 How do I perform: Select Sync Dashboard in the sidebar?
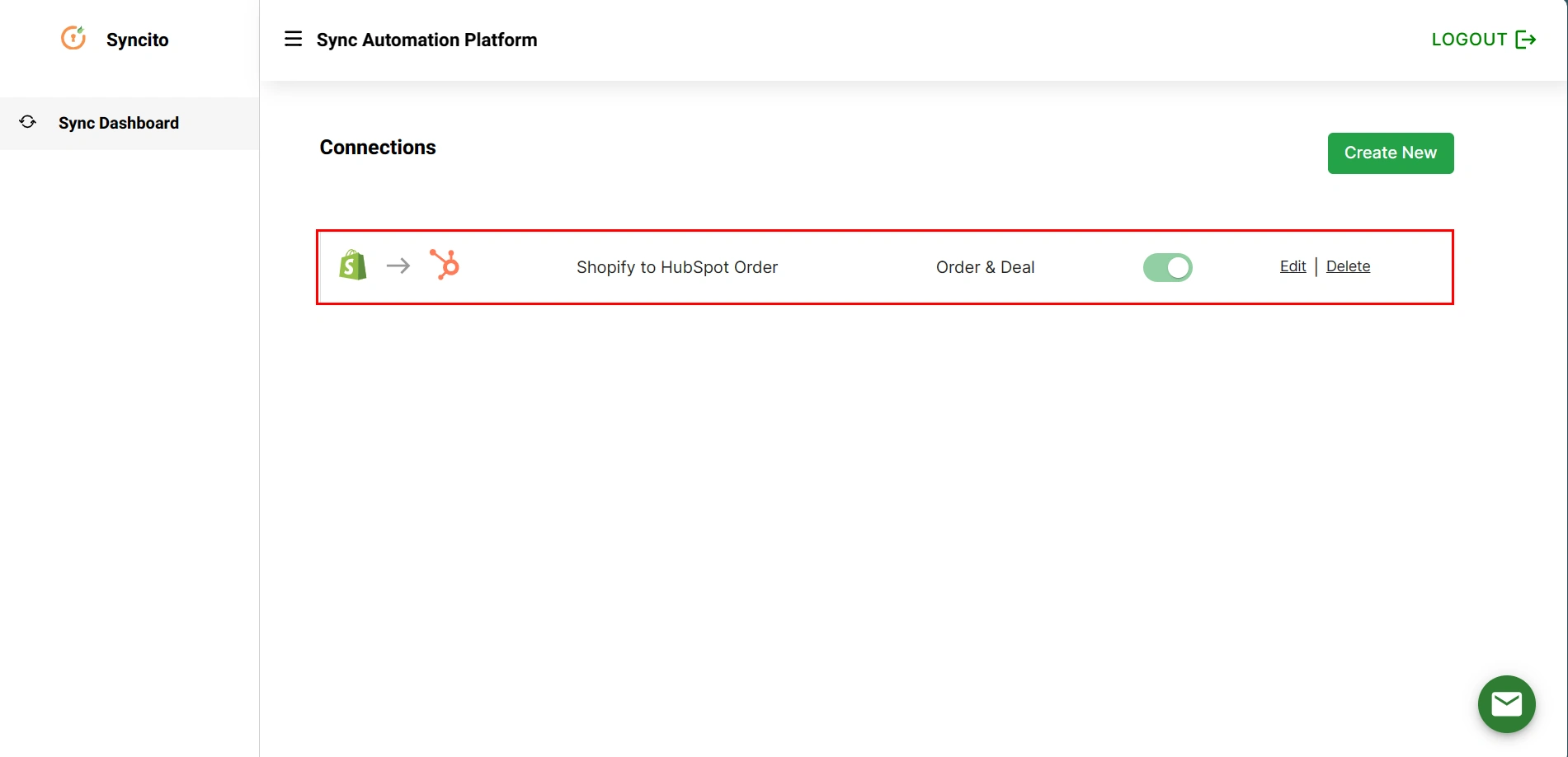[x=118, y=123]
